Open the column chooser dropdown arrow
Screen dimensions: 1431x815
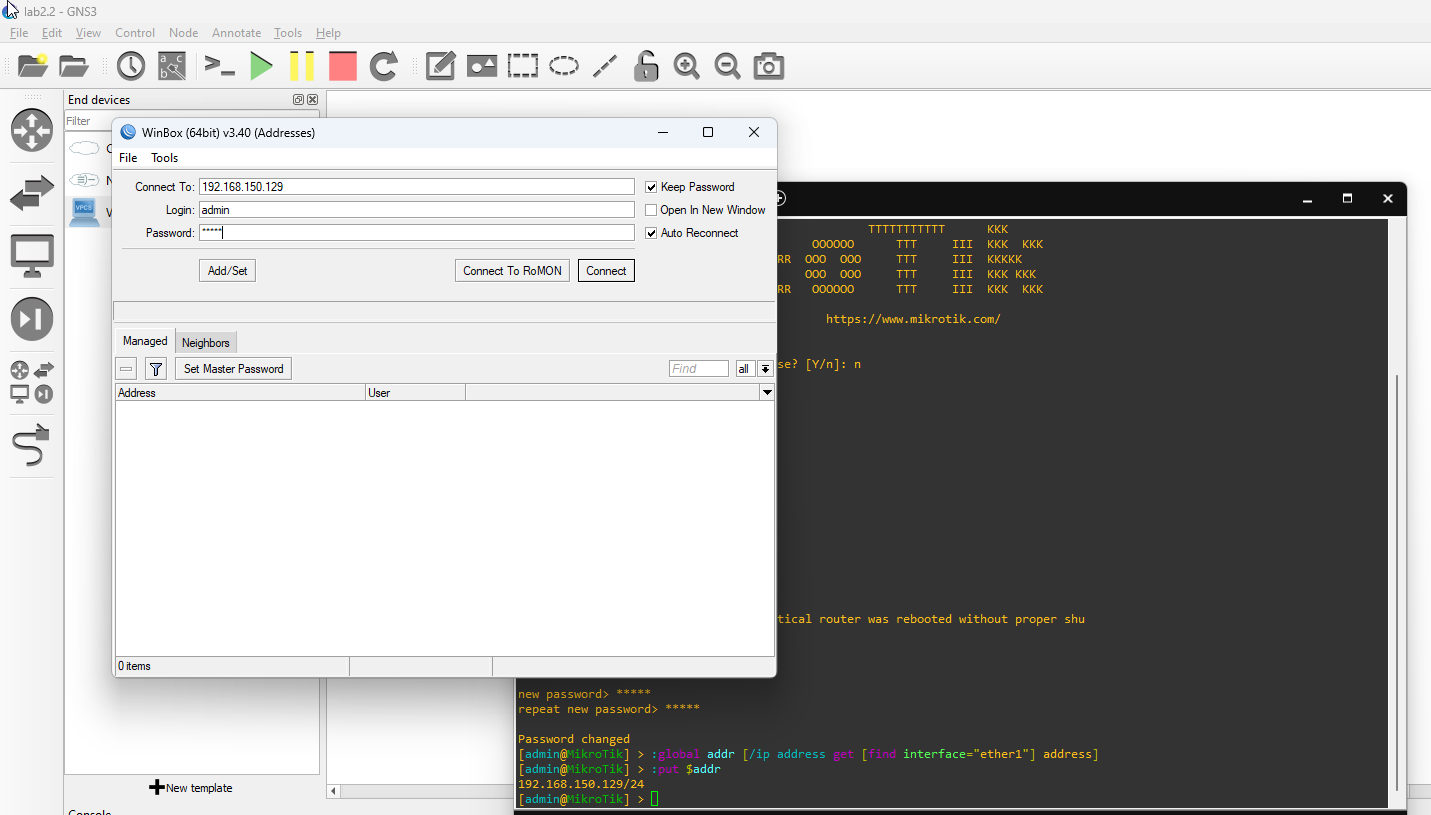pos(767,393)
